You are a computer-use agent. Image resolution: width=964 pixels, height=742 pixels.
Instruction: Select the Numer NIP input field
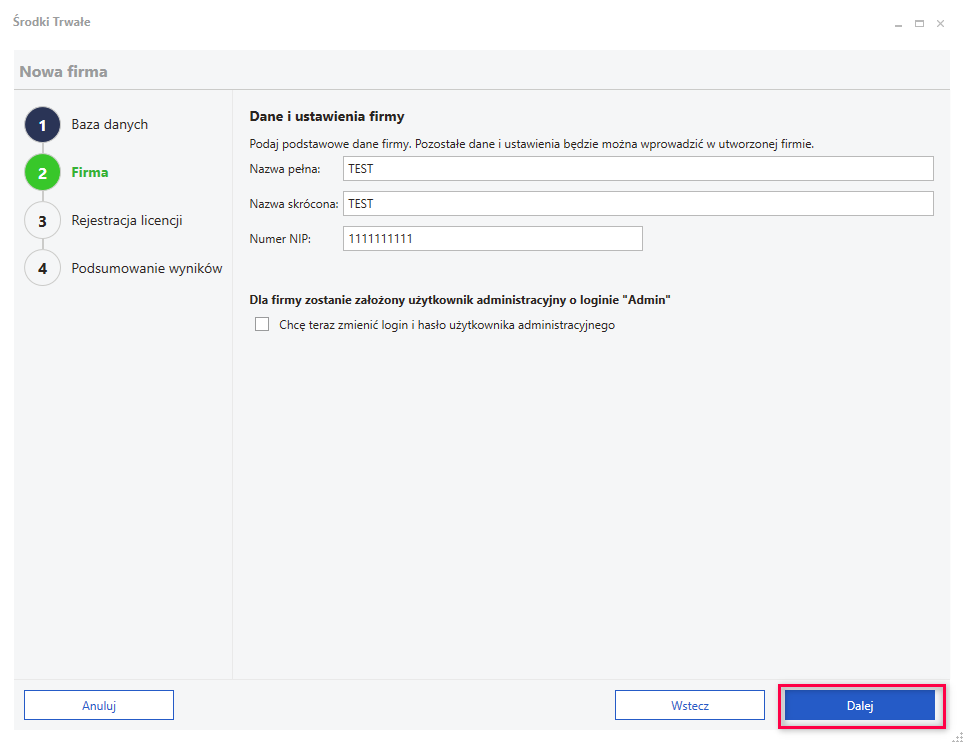(x=492, y=239)
